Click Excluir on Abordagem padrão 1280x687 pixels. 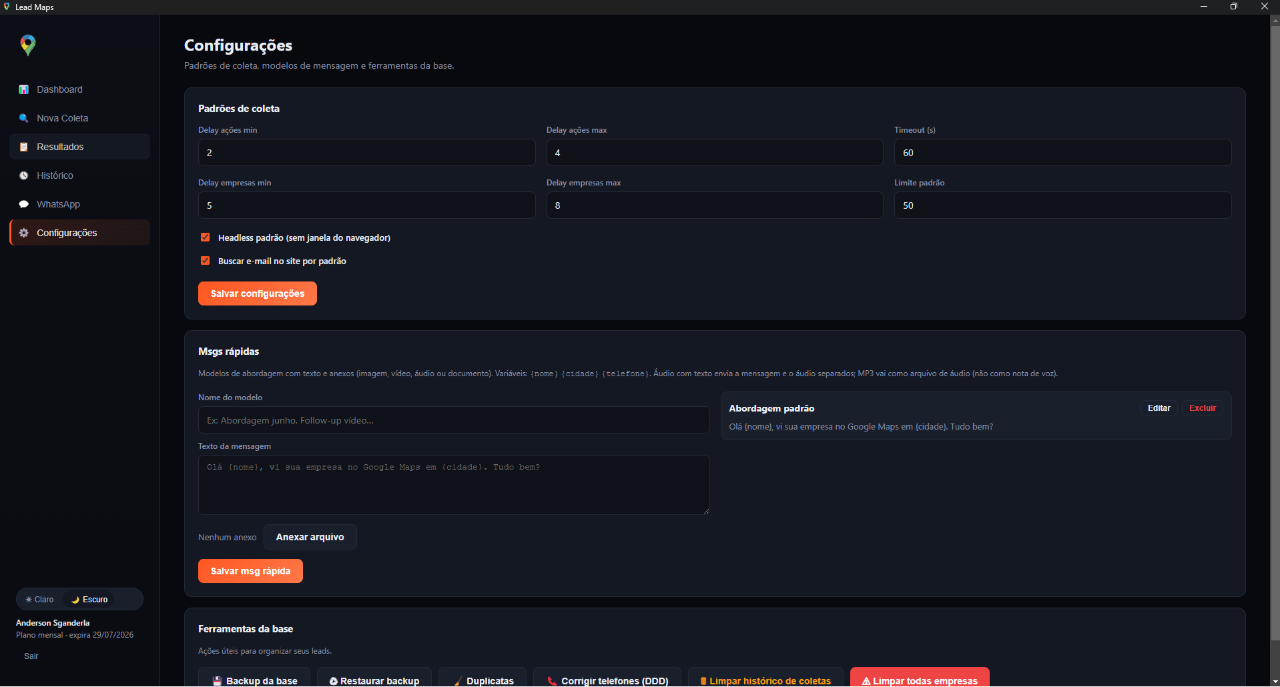click(x=1203, y=408)
